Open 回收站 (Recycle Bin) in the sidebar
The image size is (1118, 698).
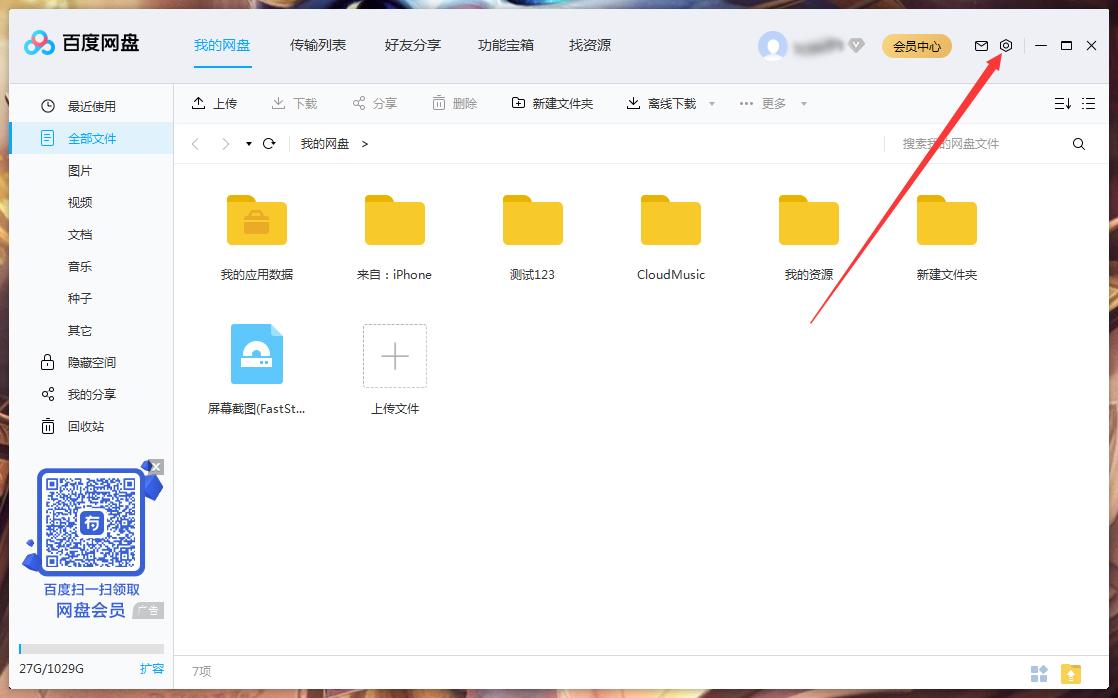pos(85,426)
